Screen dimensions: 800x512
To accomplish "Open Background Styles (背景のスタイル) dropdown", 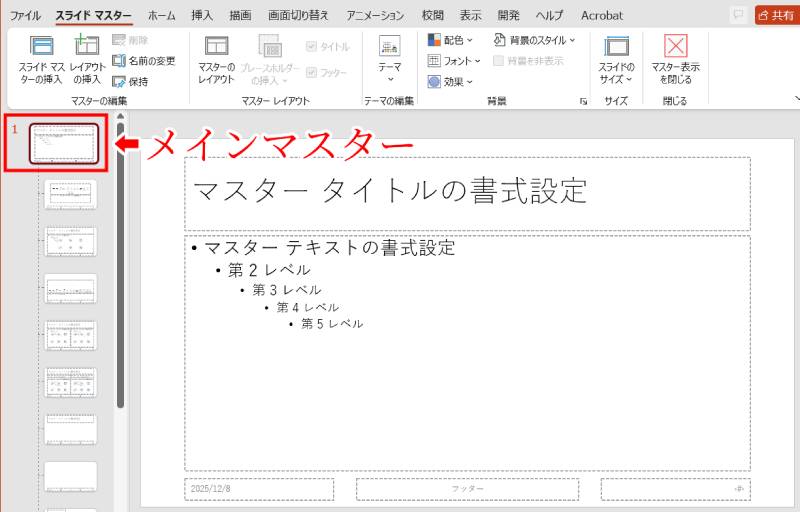I will [x=534, y=40].
